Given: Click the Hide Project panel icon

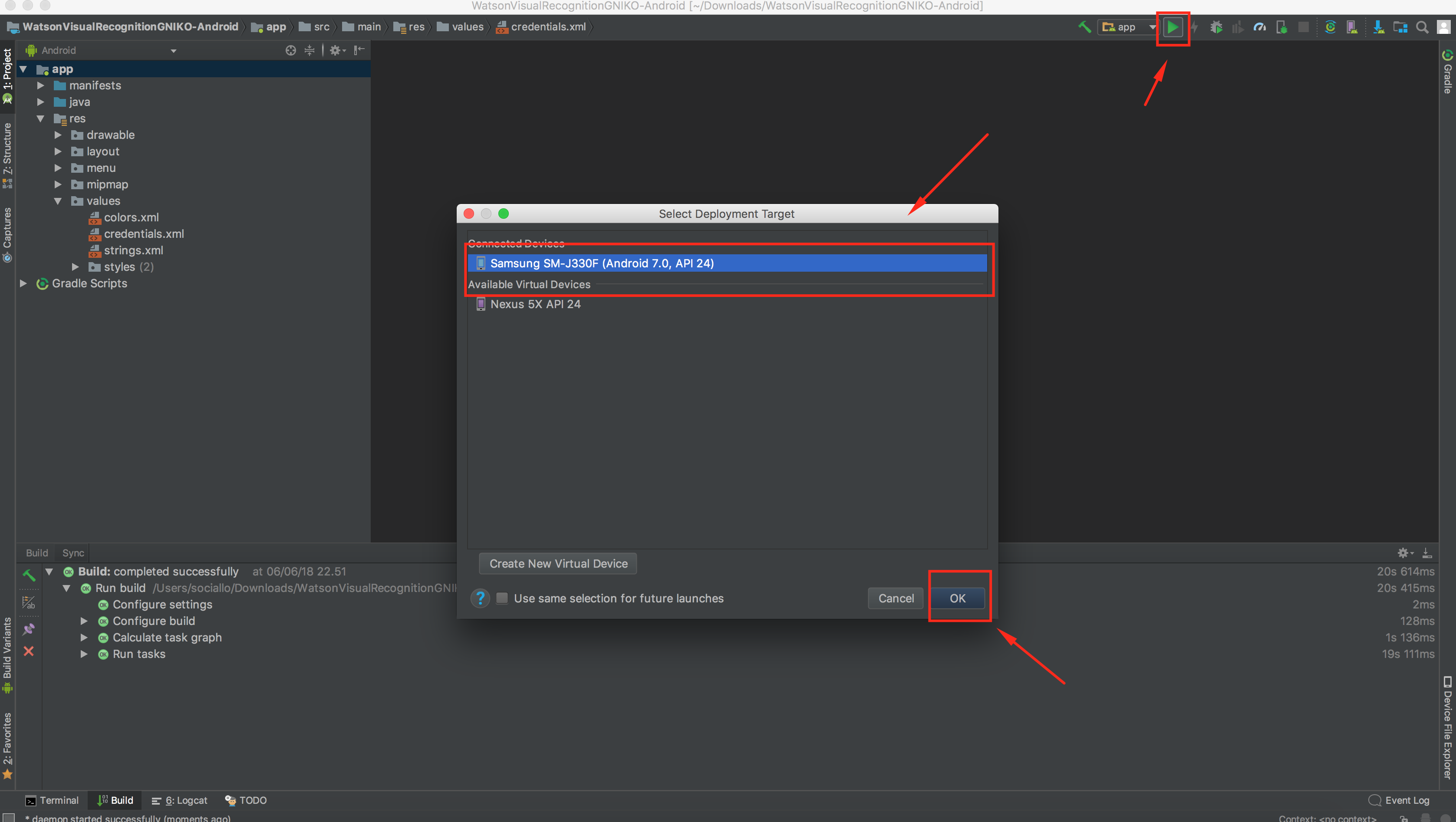Looking at the screenshot, I should [x=359, y=50].
